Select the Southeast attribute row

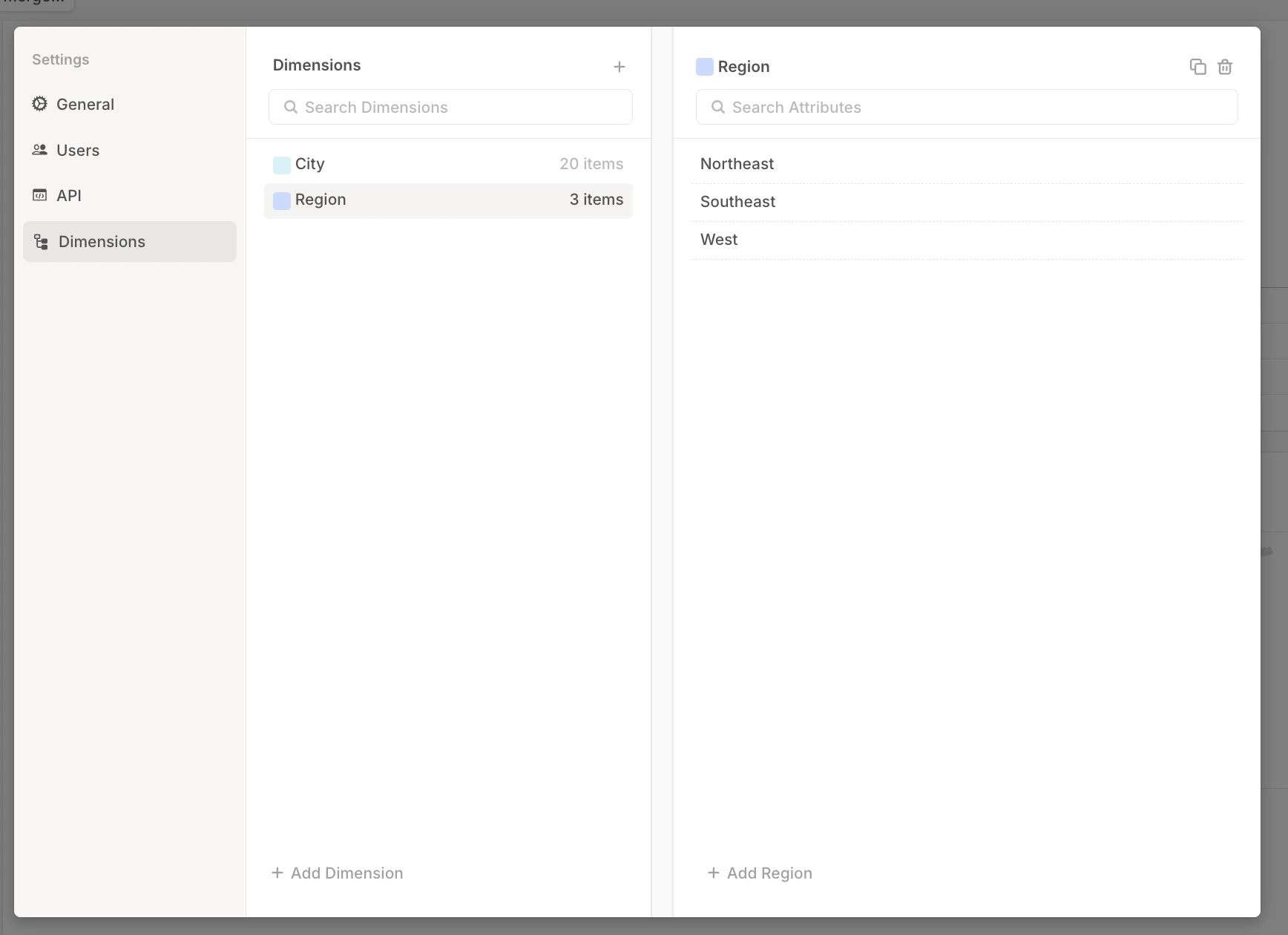[x=816, y=201]
